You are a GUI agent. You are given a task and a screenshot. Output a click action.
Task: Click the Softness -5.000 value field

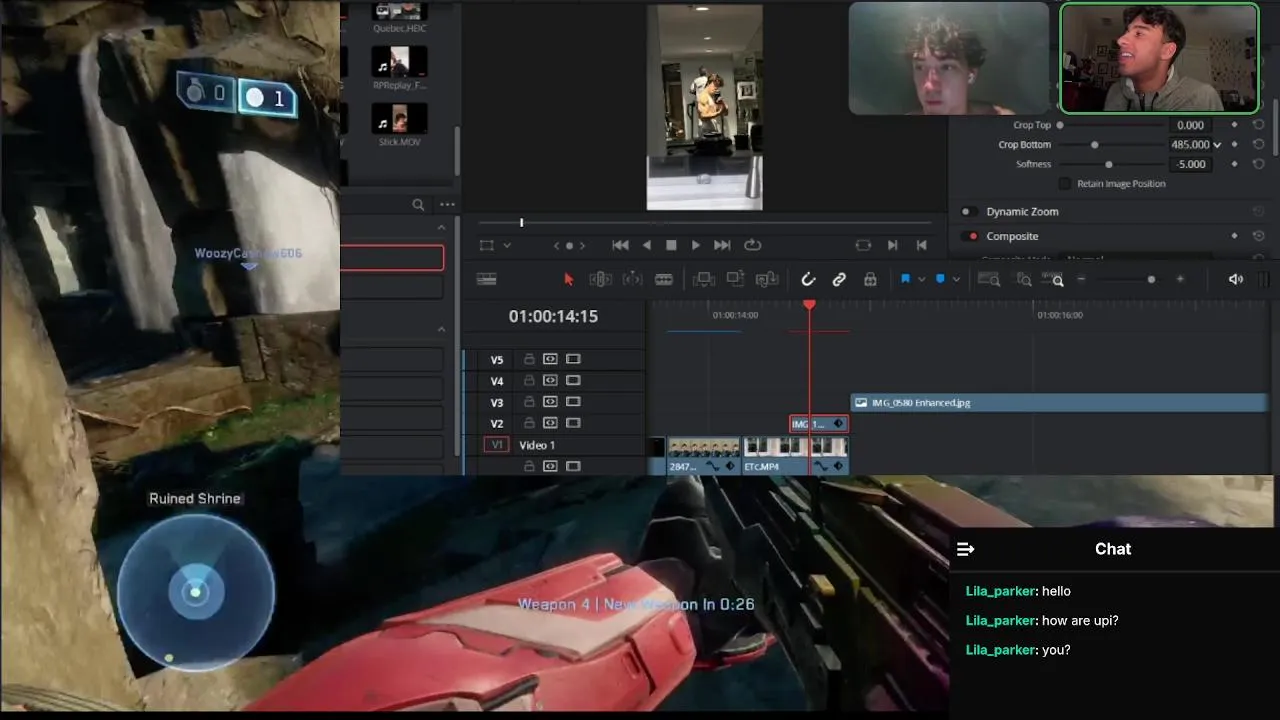[1190, 164]
